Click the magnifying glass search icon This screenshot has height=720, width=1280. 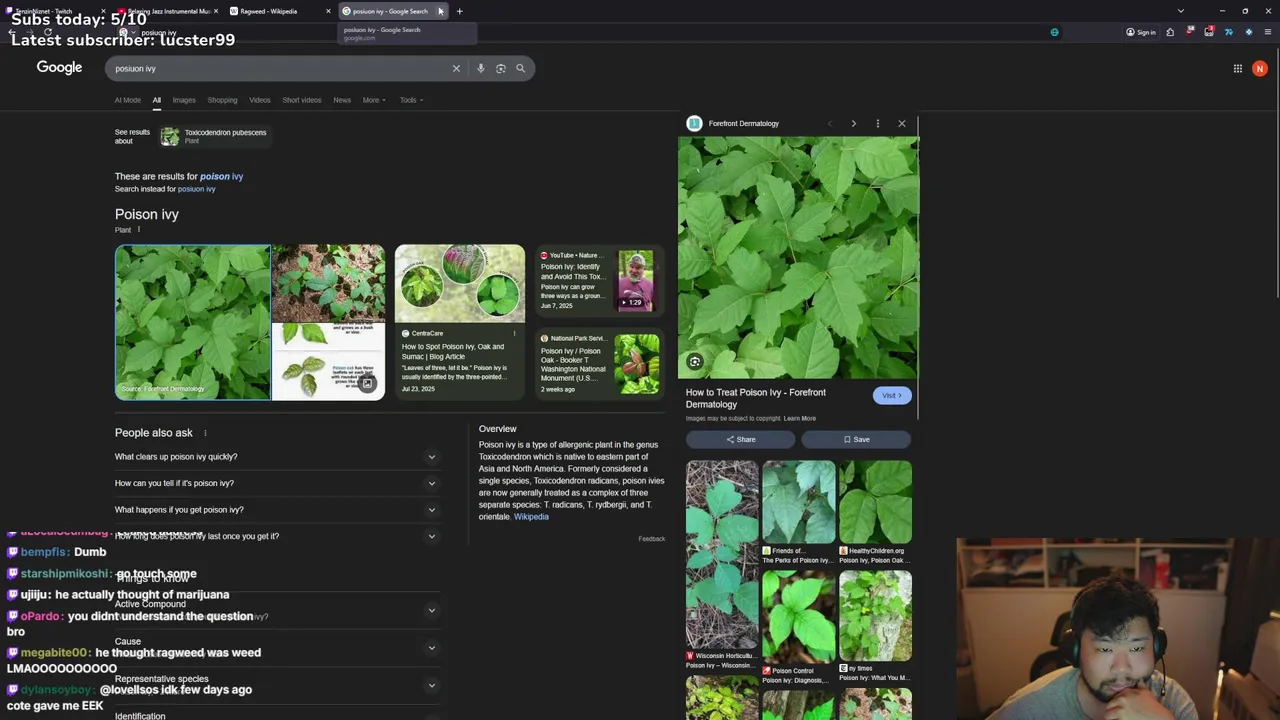tap(520, 68)
